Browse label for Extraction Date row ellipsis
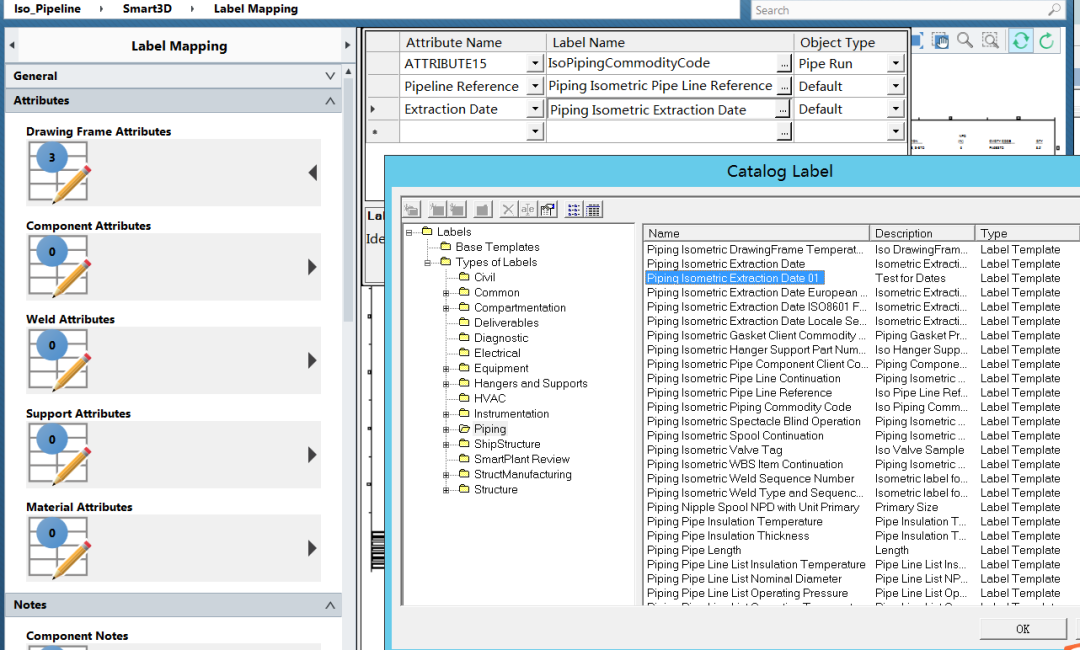This screenshot has height=650, width=1080. click(x=782, y=109)
